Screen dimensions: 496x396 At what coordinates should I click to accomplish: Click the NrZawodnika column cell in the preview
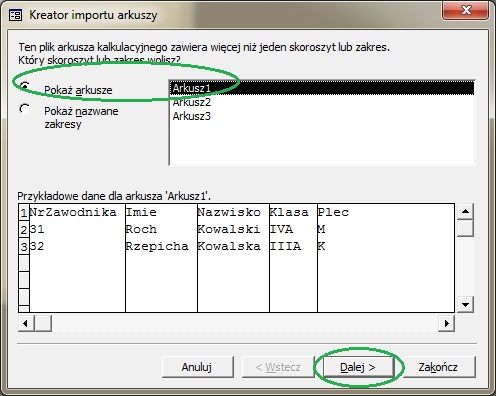tap(73, 212)
